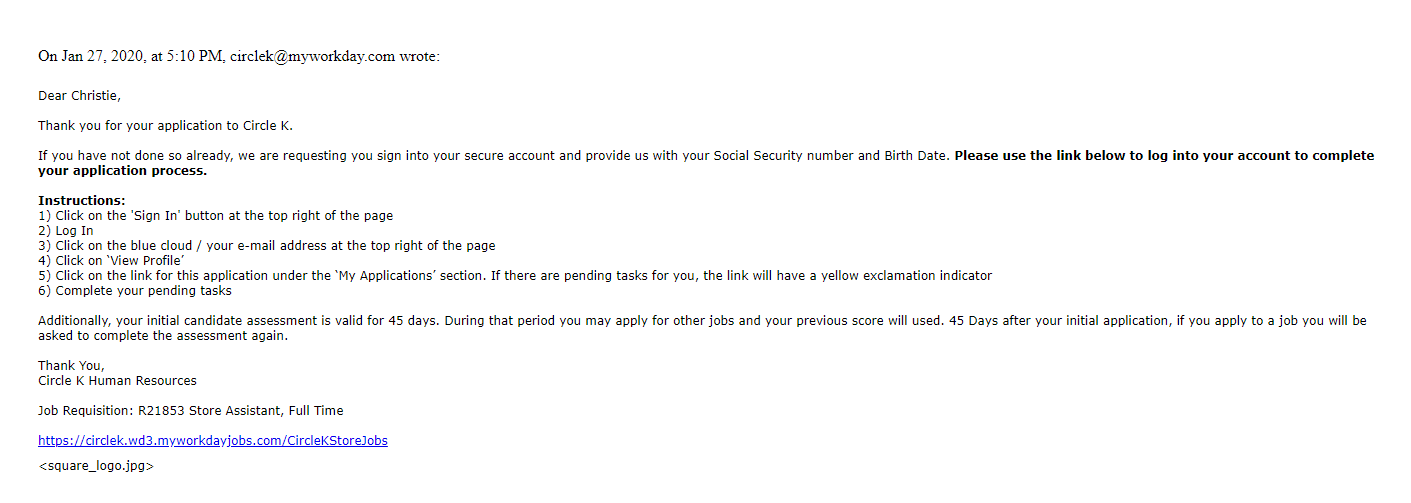Click the 'Circle K Human Resources' signature
This screenshot has width=1411, height=503.
(x=117, y=381)
